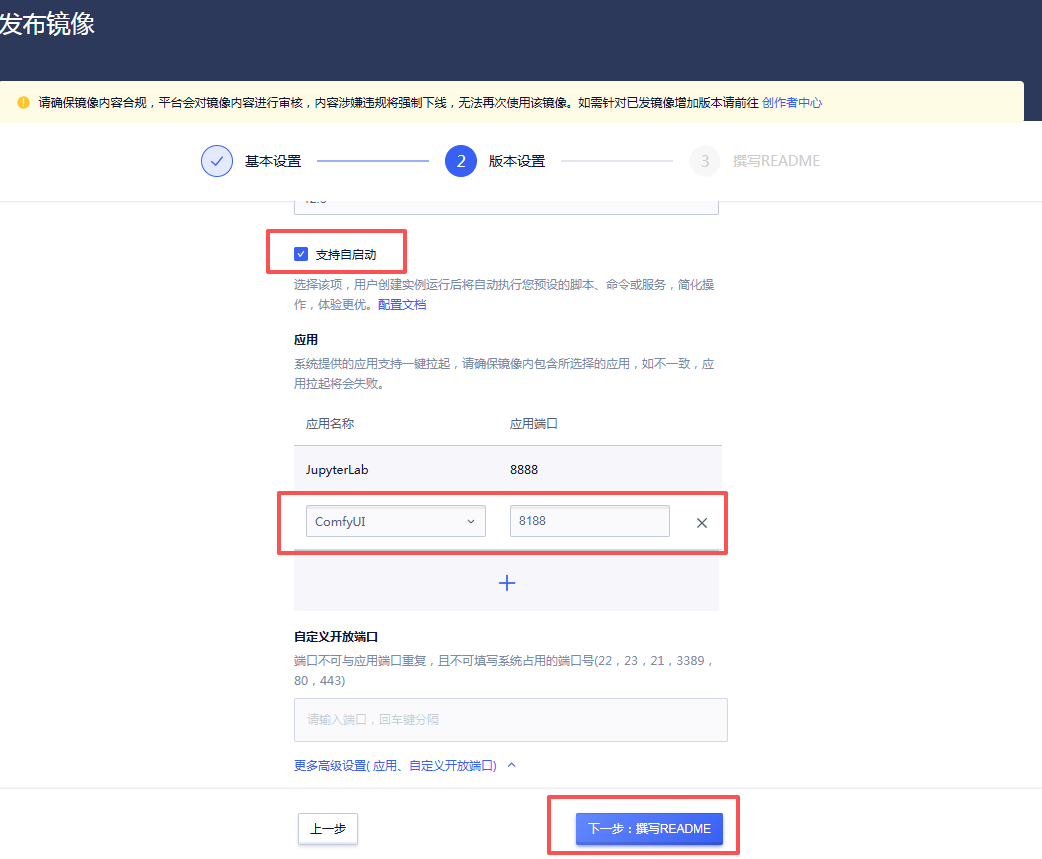Click the 上一步 button
1042x859 pixels.
pyautogui.click(x=327, y=828)
